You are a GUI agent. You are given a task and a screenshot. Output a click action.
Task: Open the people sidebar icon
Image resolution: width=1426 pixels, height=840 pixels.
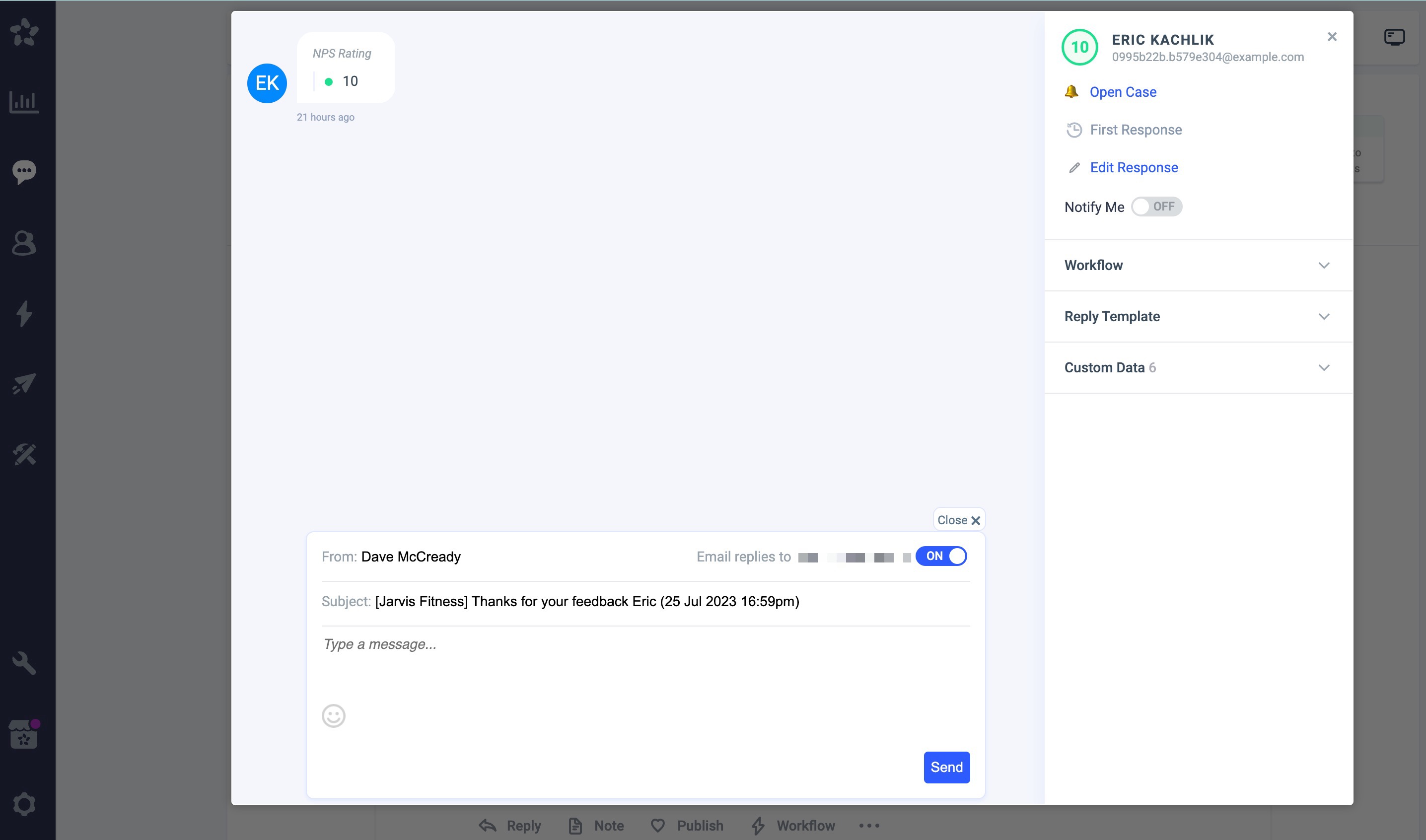point(24,243)
